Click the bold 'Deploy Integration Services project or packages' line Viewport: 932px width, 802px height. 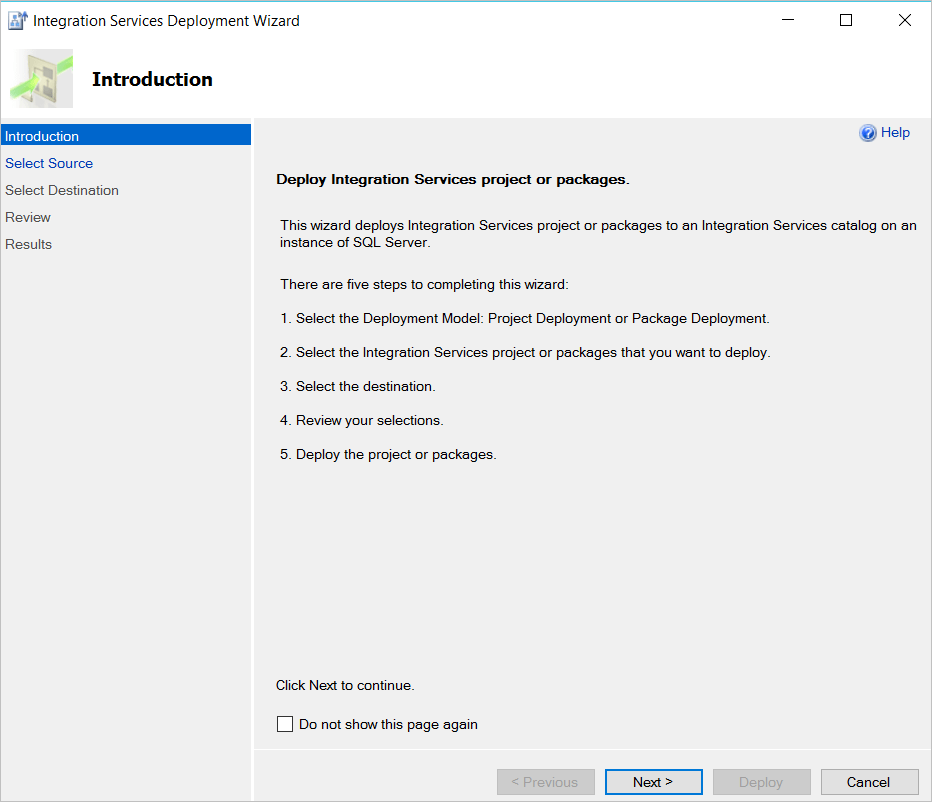click(x=452, y=180)
